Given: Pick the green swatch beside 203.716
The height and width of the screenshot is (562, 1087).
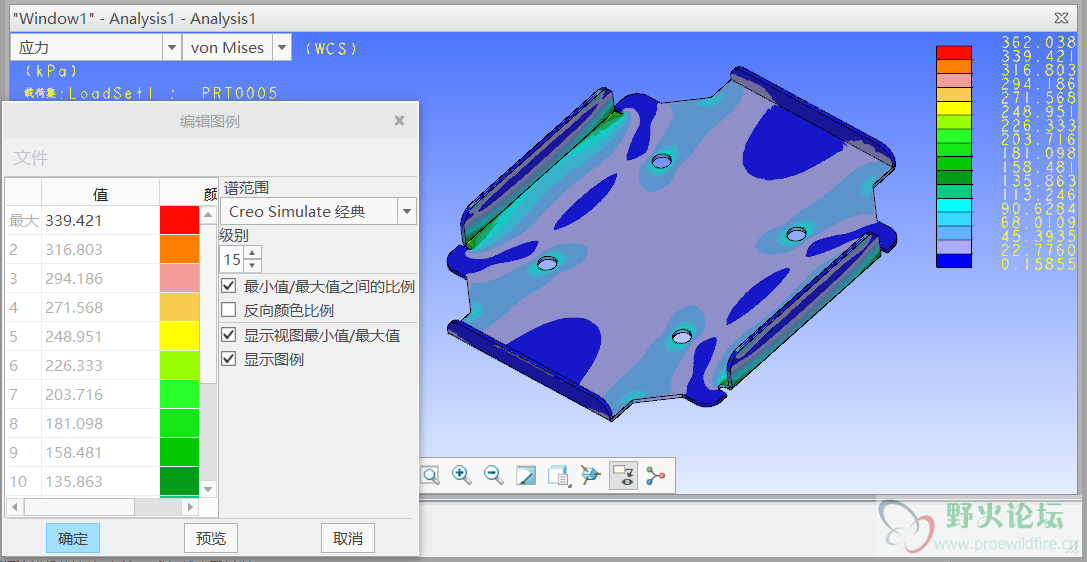Looking at the screenshot, I should tap(180, 394).
